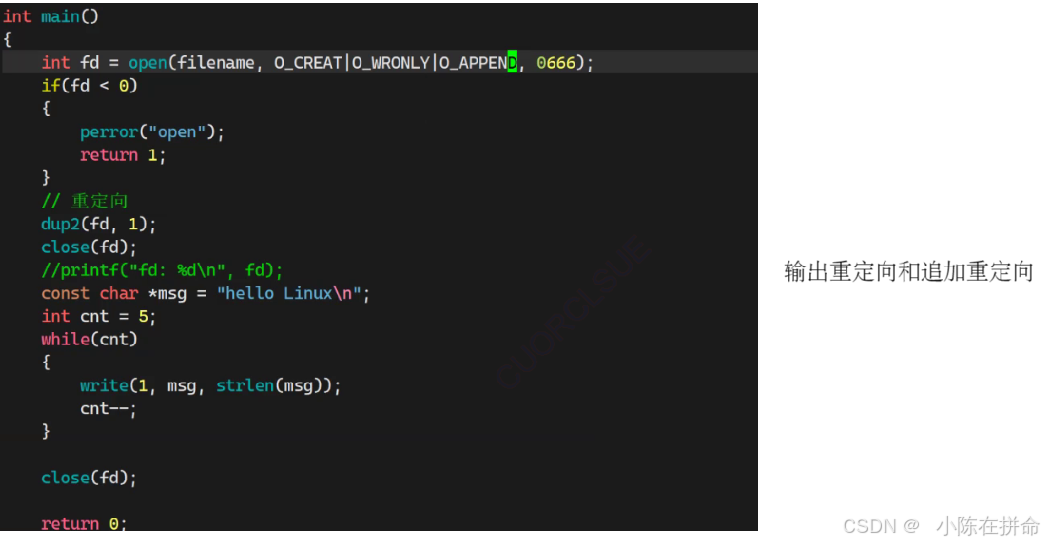Click the "O_APPEND" flag with the cursor
Viewport: 1060px width, 543px height.
coord(478,63)
